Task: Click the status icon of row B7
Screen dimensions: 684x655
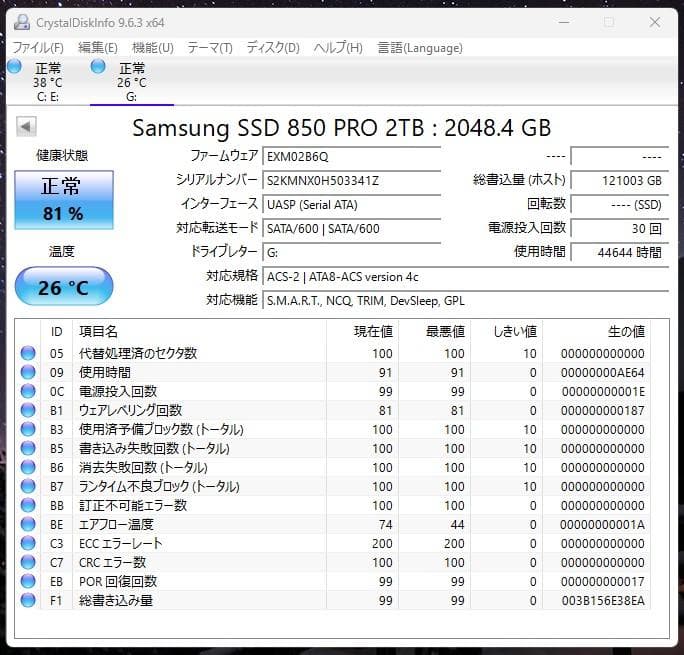Action: tap(28, 486)
